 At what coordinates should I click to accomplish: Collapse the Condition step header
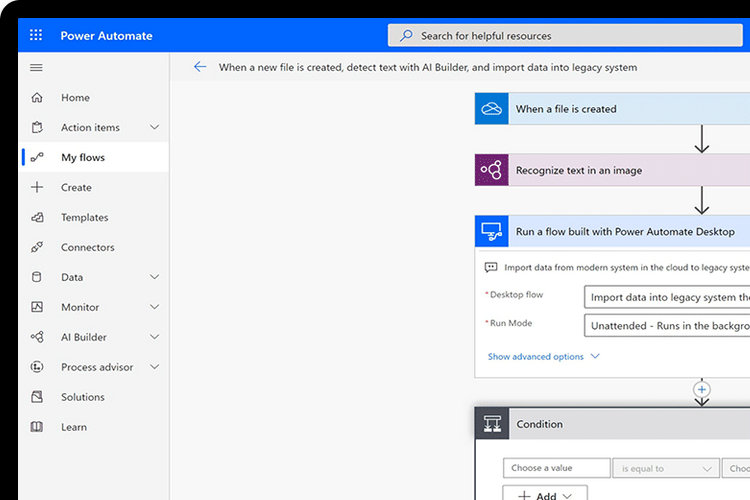[613, 423]
